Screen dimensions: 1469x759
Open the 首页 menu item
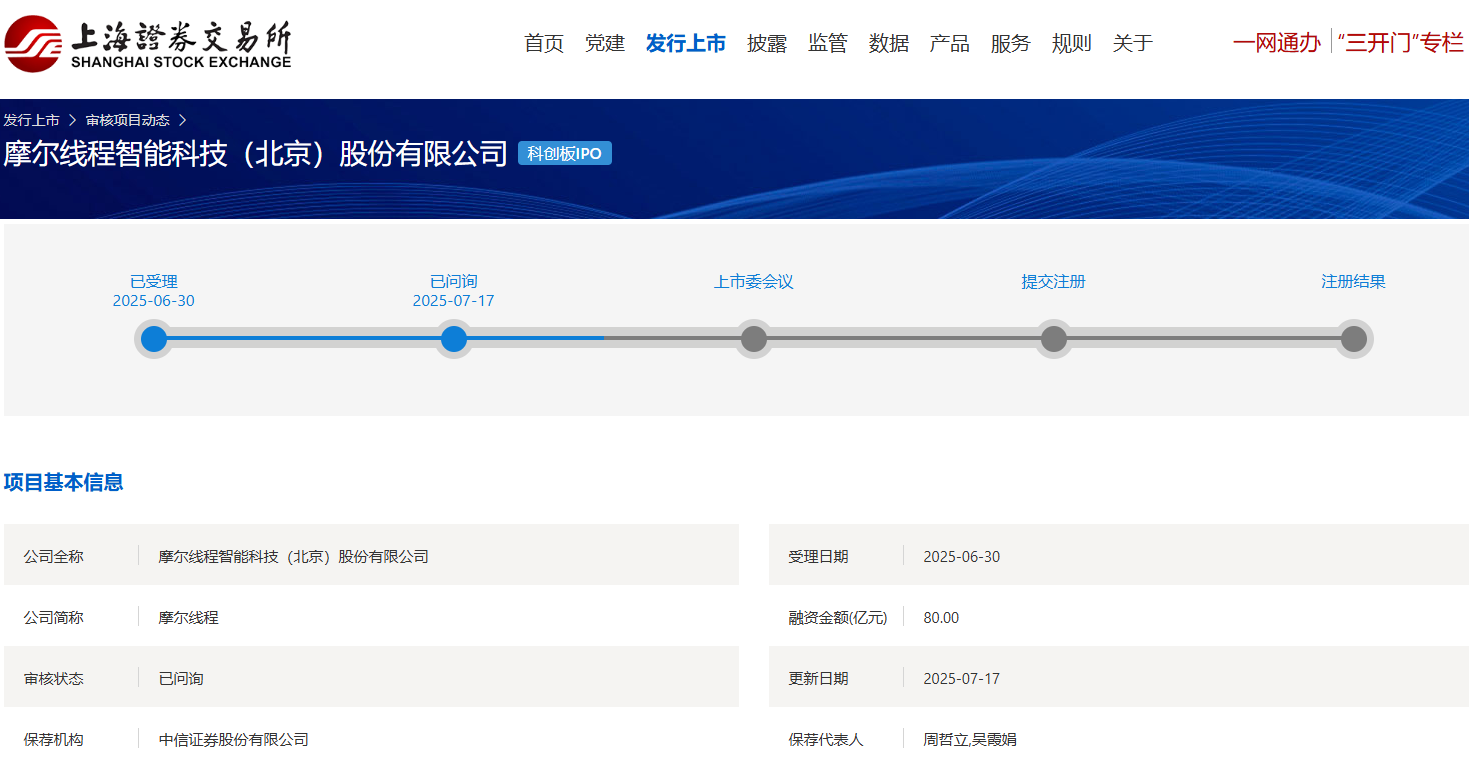544,43
